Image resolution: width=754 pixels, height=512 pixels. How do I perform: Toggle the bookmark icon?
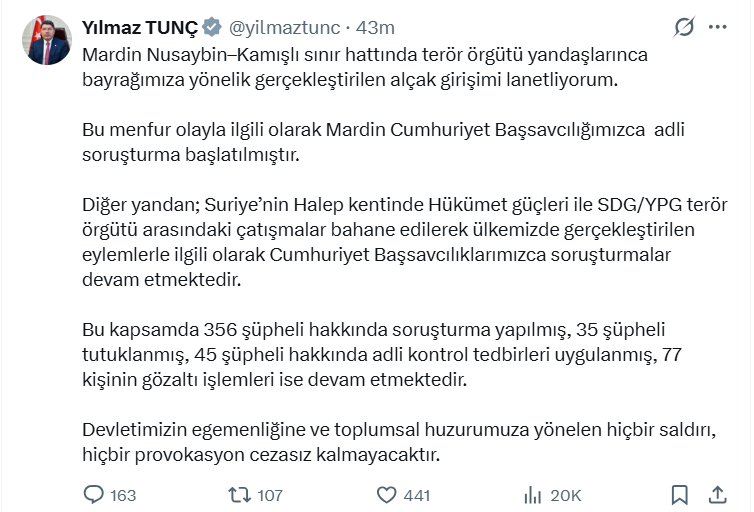(x=679, y=494)
